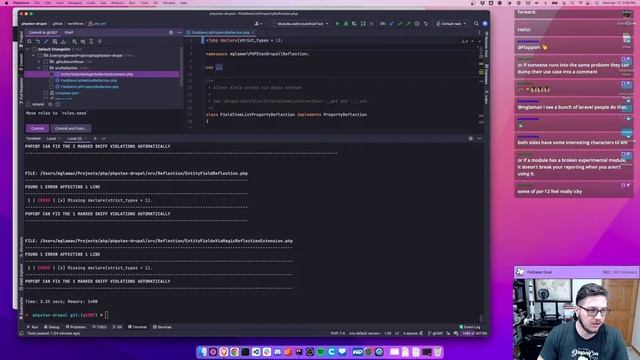Screen dimensions: 640x360
Task: Click the Git rollback icon in main toolbar
Action: (x=426, y=24)
